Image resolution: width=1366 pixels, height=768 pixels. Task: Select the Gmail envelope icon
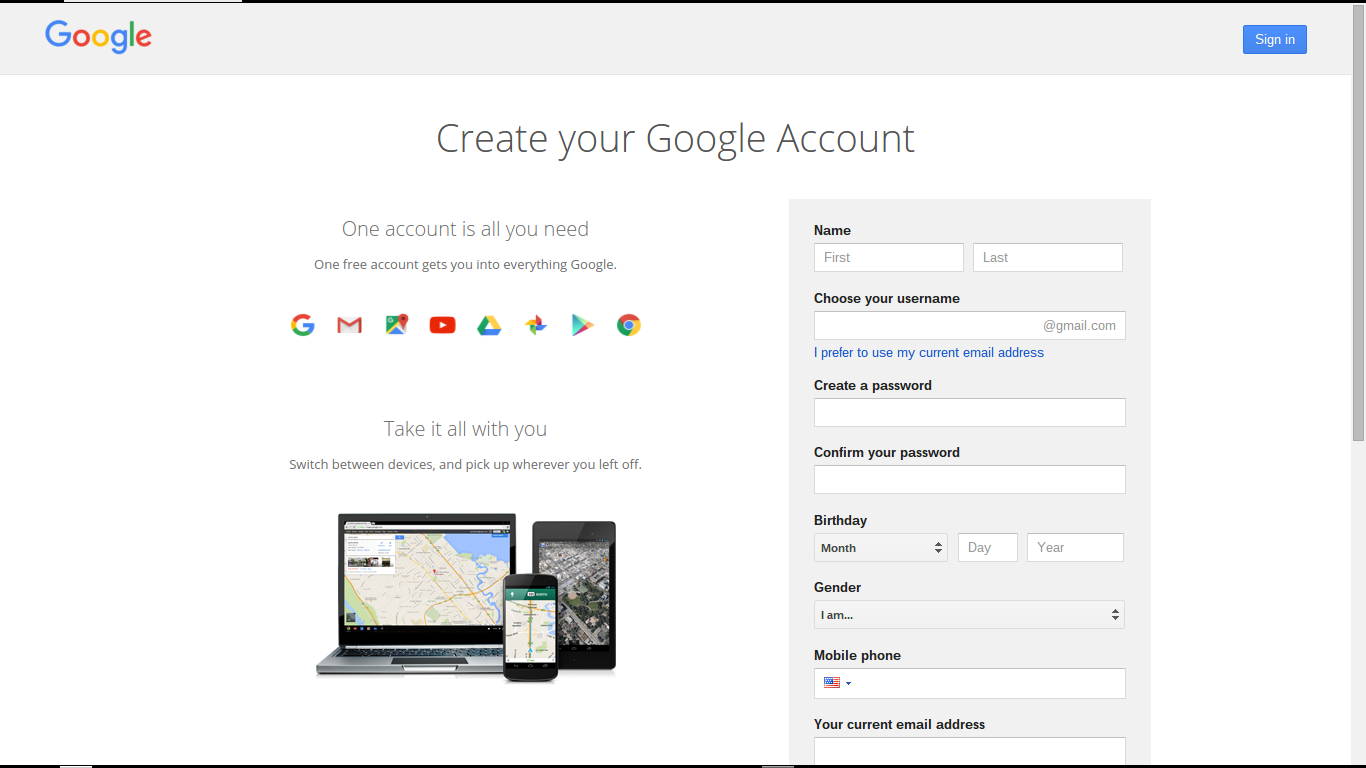click(x=348, y=324)
